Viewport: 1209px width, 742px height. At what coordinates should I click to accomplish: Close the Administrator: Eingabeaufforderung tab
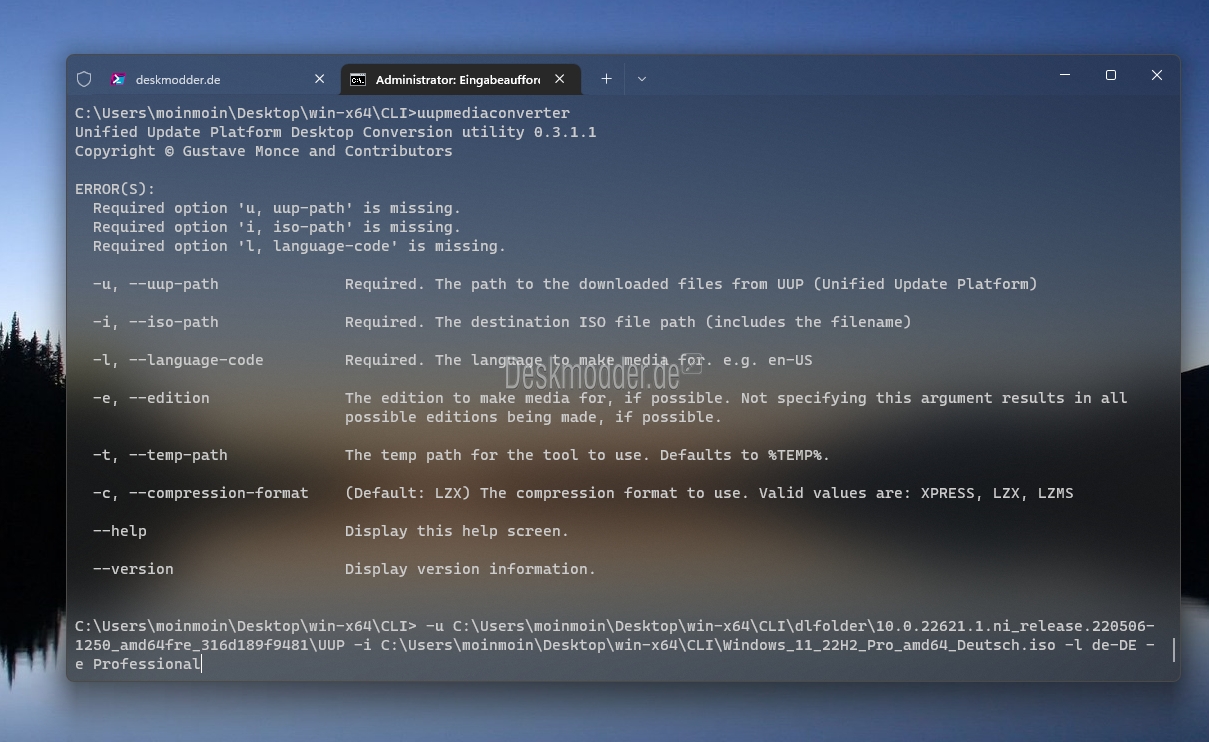560,79
